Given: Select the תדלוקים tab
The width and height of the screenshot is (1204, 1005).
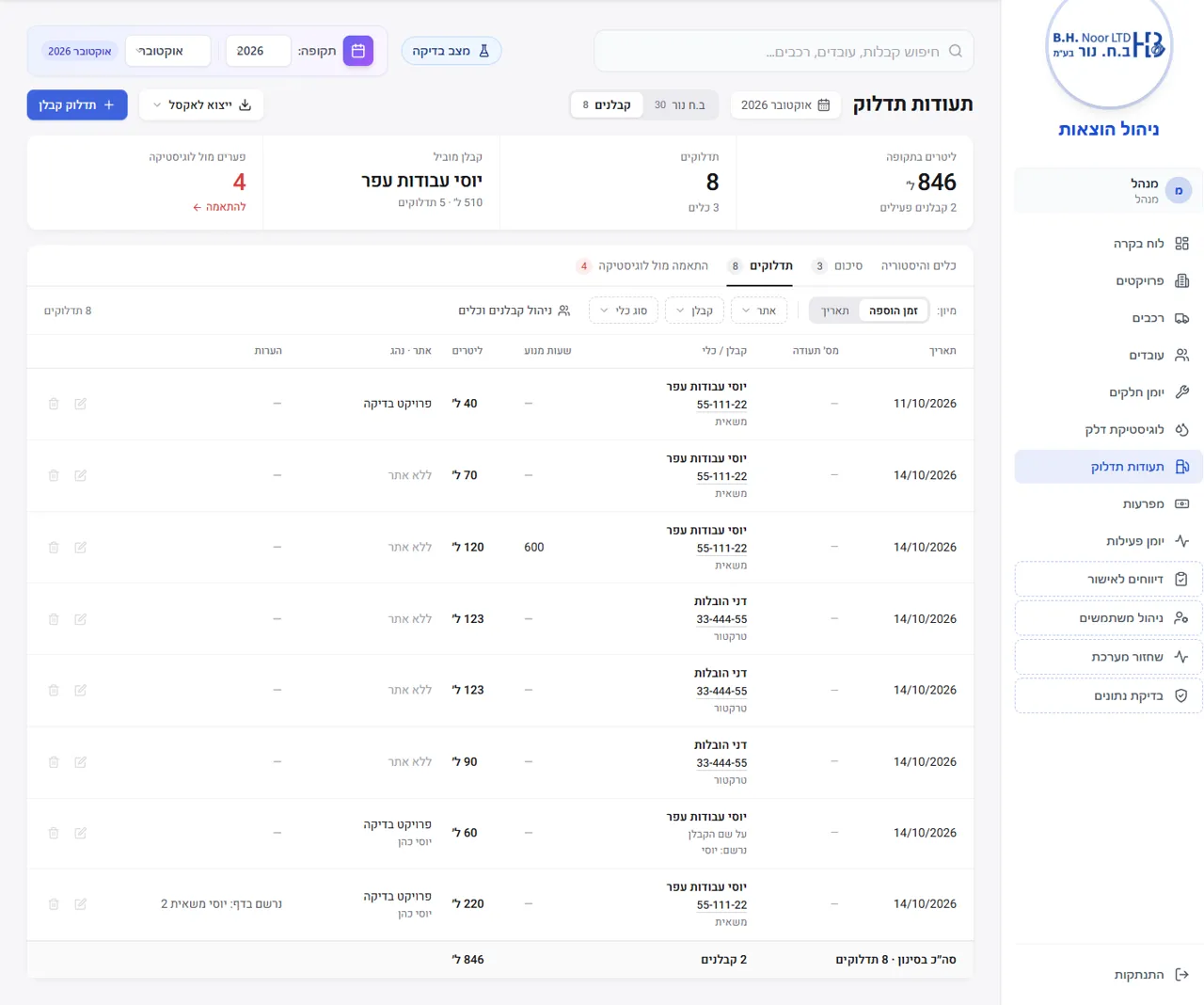Looking at the screenshot, I should click(761, 266).
